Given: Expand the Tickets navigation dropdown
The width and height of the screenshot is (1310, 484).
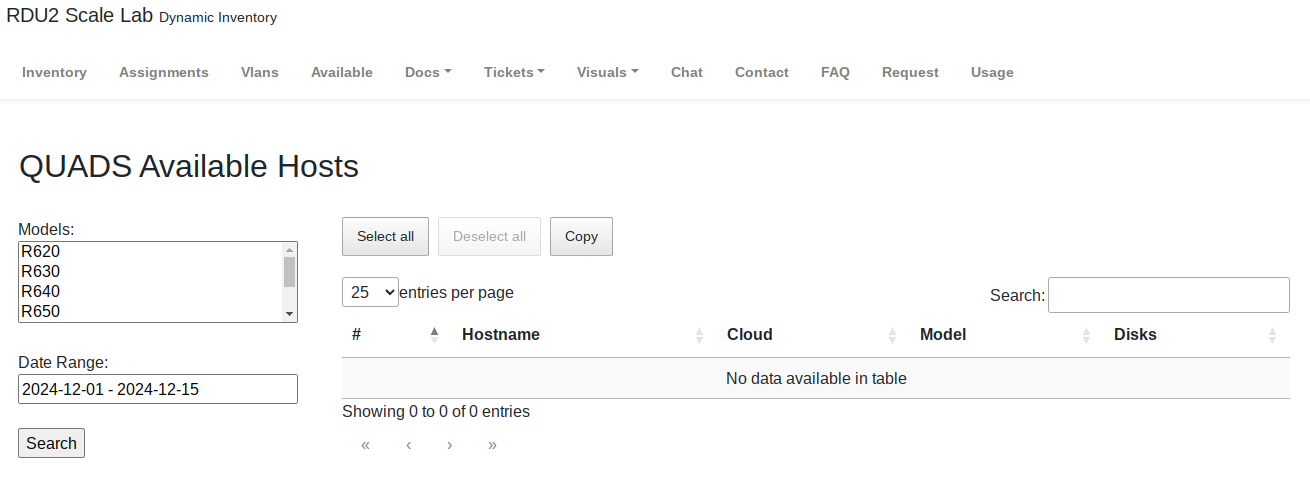Looking at the screenshot, I should [x=514, y=72].
